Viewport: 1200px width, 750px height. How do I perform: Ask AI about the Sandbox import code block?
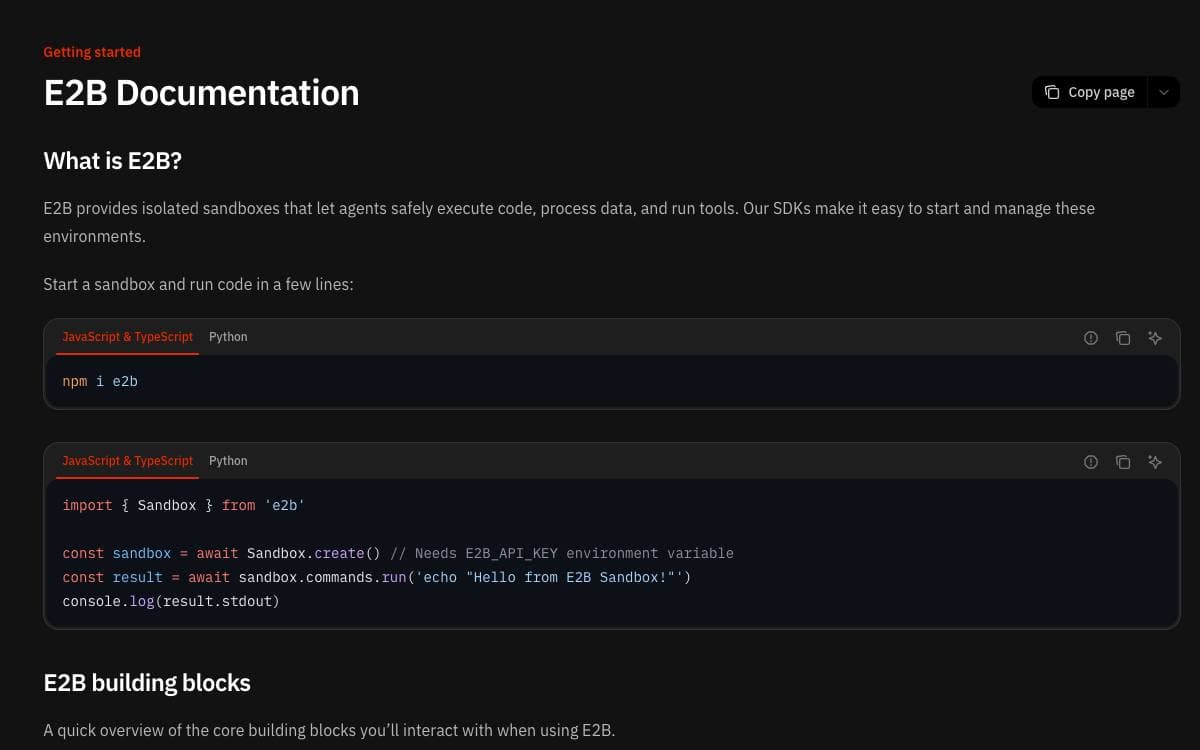[1155, 462]
